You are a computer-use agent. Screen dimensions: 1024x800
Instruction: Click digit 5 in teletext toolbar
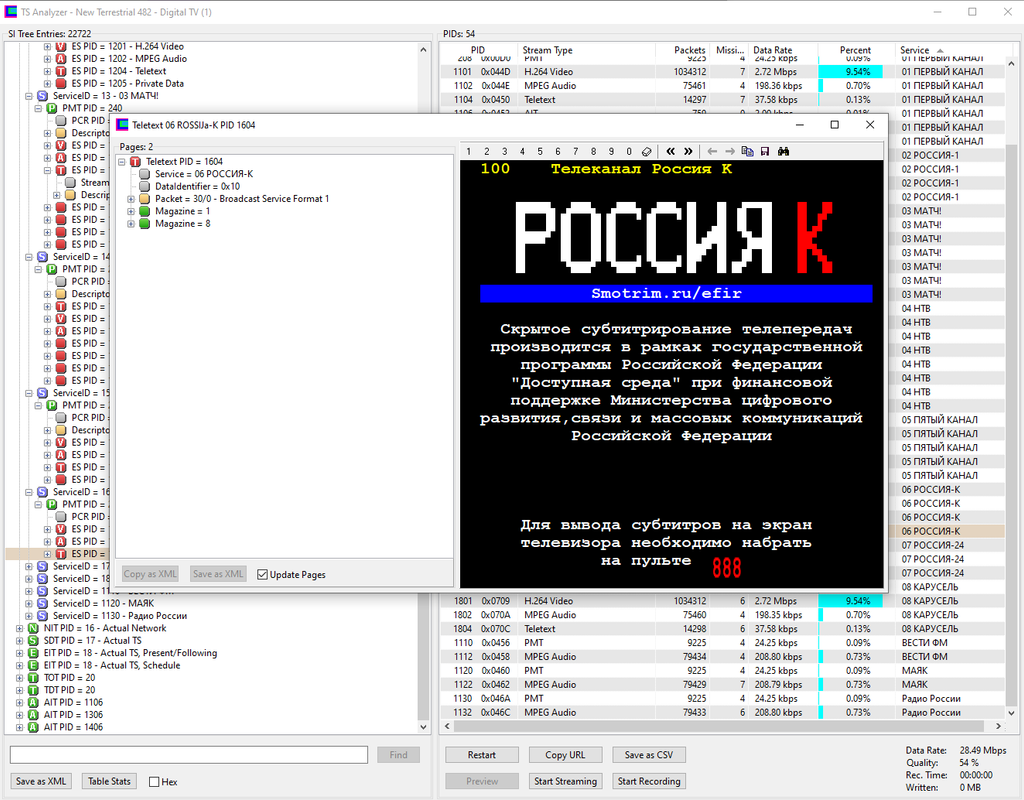tap(540, 152)
